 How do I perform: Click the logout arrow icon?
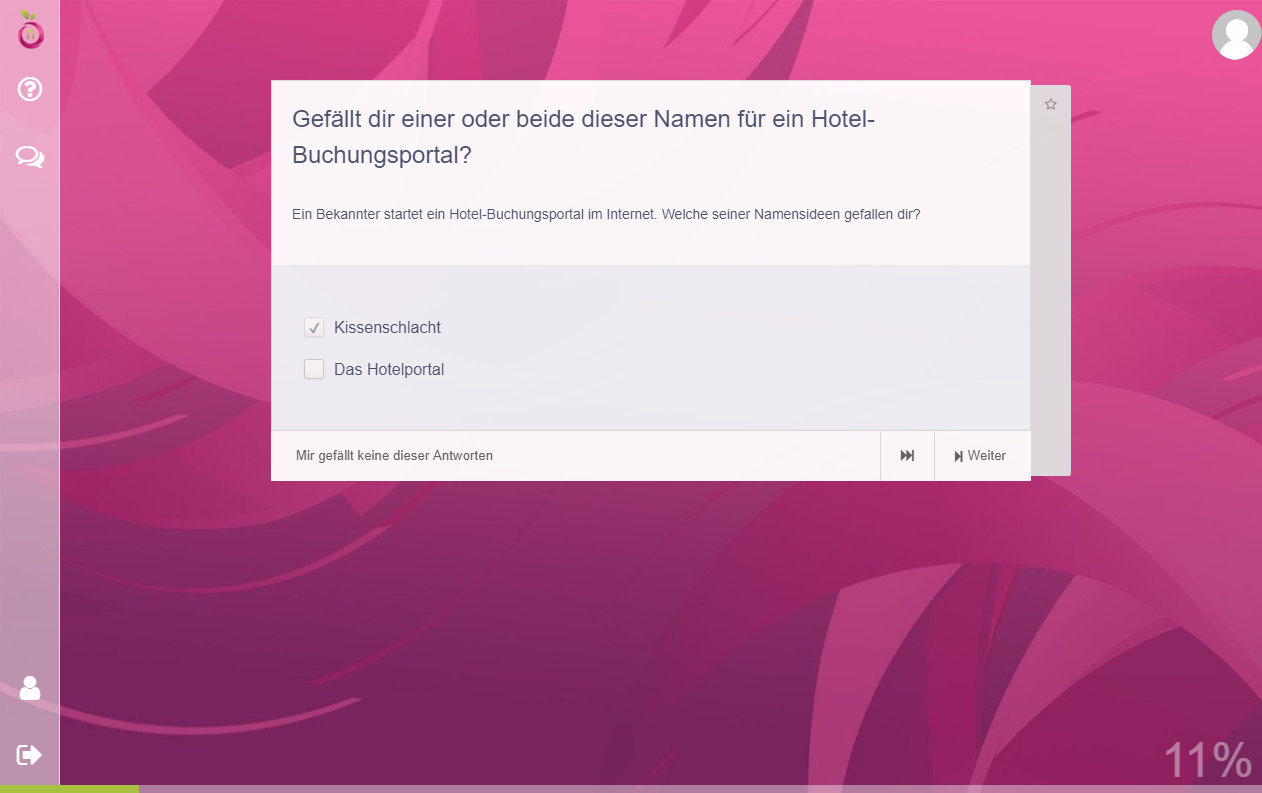30,754
